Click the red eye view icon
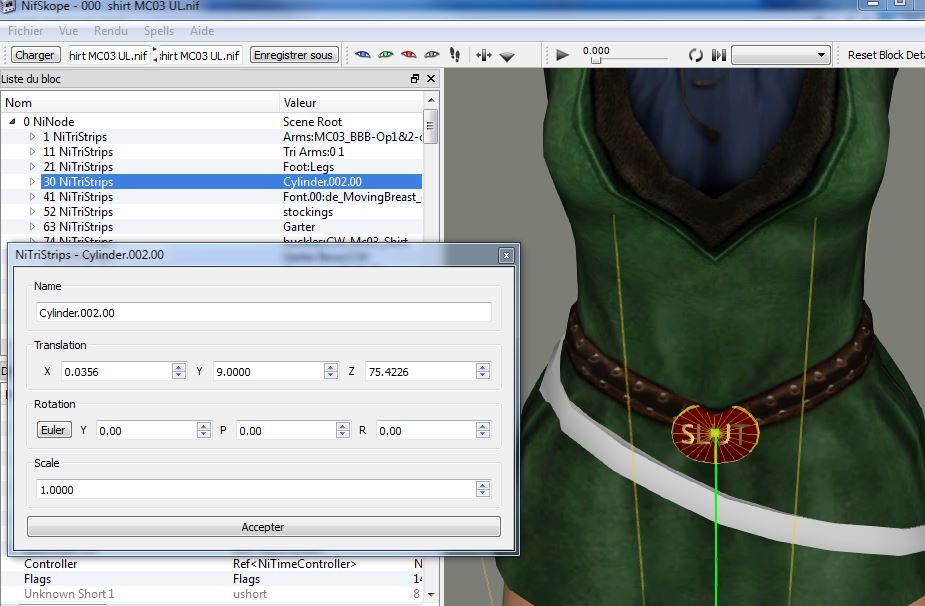Screen dimensions: 925x606 pos(408,55)
